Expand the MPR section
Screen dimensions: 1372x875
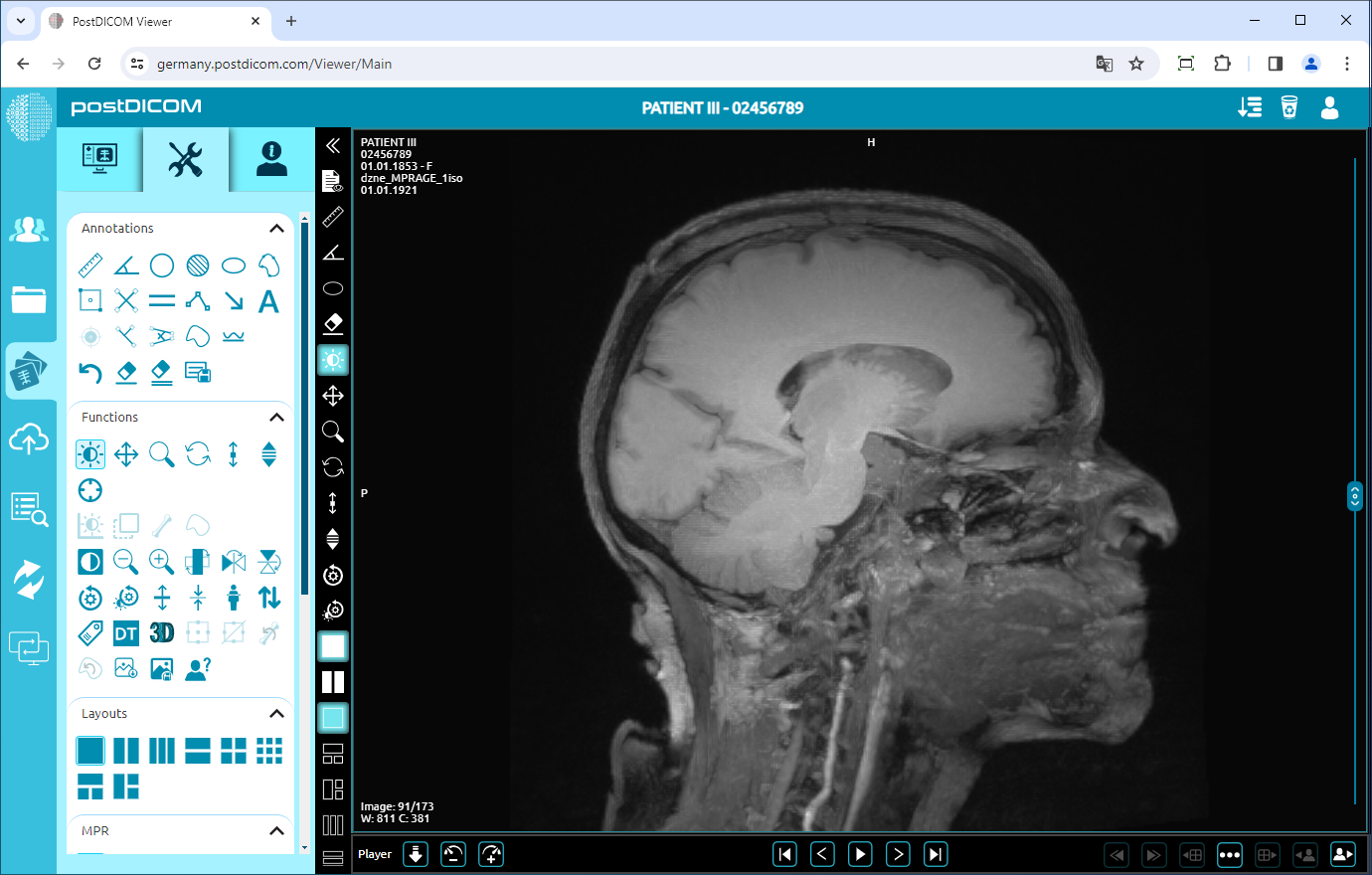click(x=276, y=830)
